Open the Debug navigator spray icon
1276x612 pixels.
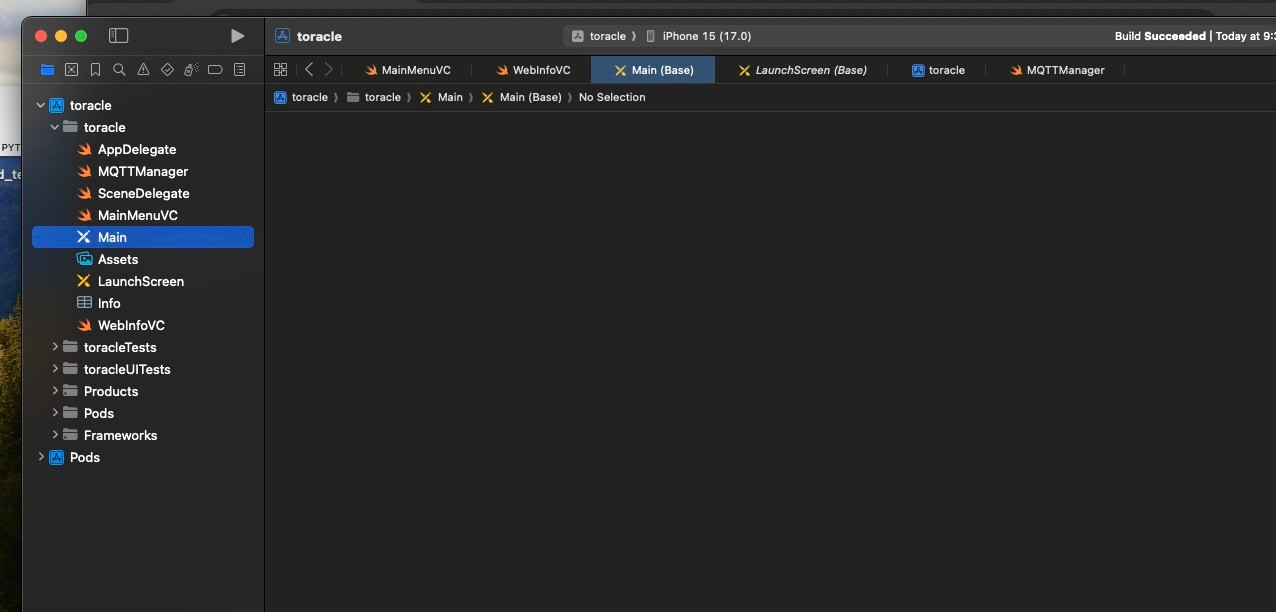tap(191, 70)
